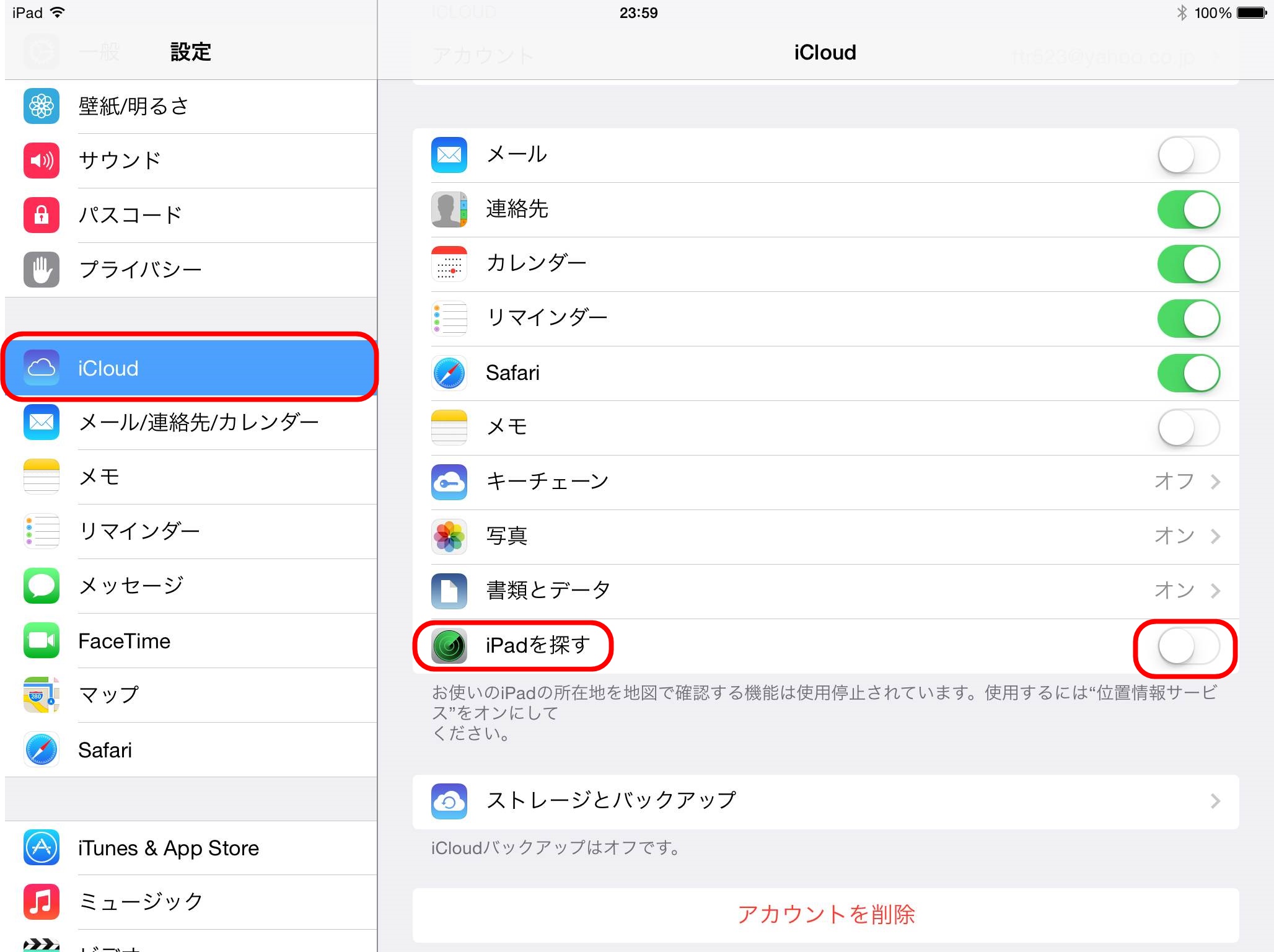Tap the 写真 photos flower icon

point(449,537)
